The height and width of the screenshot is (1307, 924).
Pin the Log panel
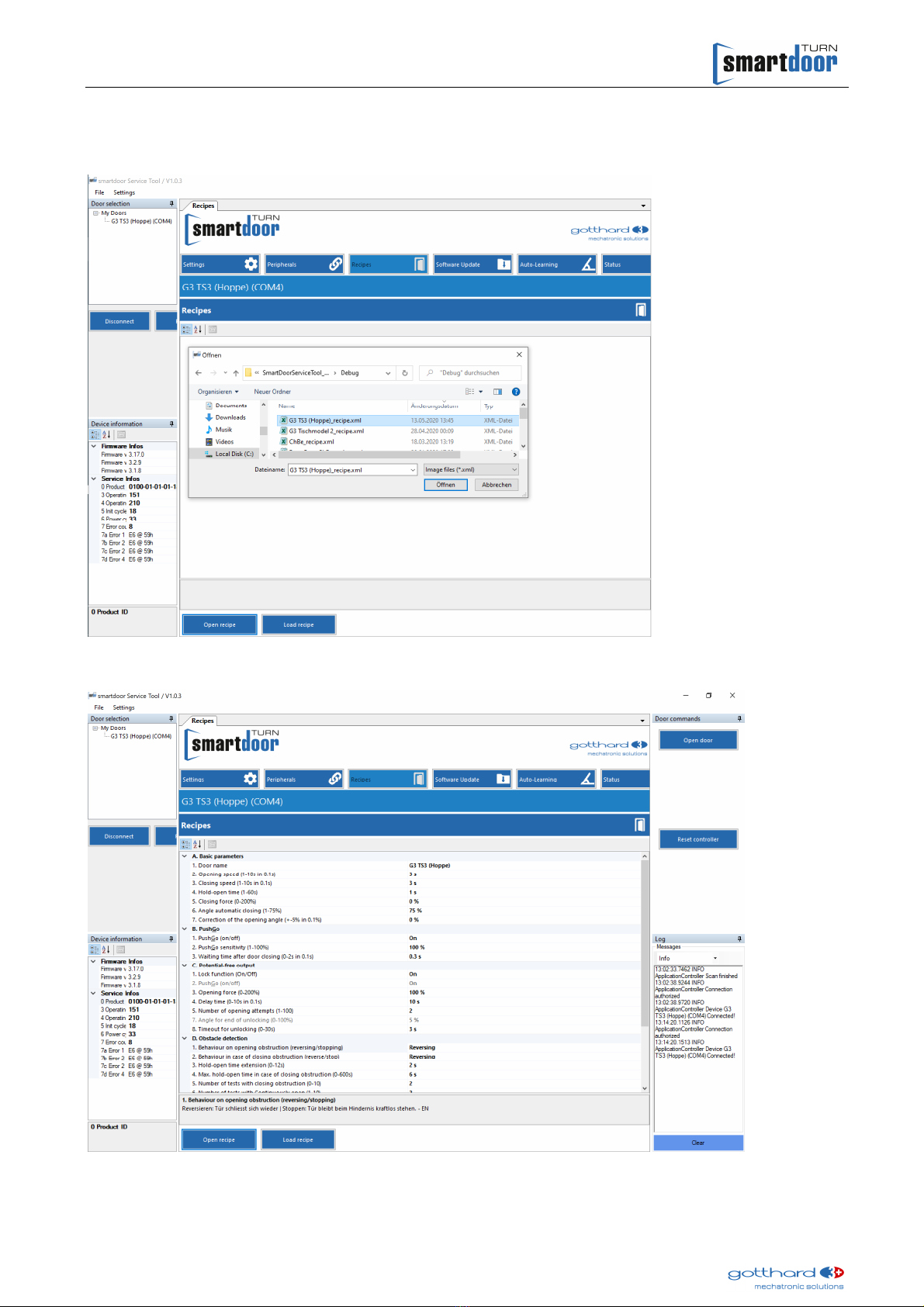[739, 939]
